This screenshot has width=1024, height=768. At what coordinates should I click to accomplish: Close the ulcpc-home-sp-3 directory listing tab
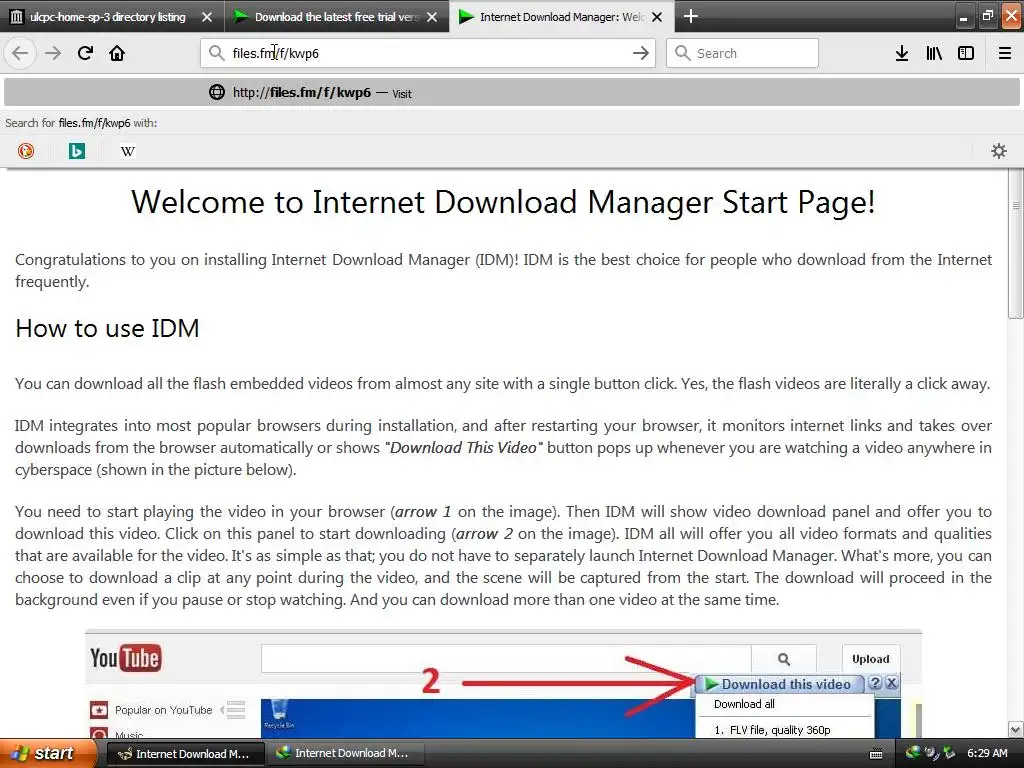[207, 17]
